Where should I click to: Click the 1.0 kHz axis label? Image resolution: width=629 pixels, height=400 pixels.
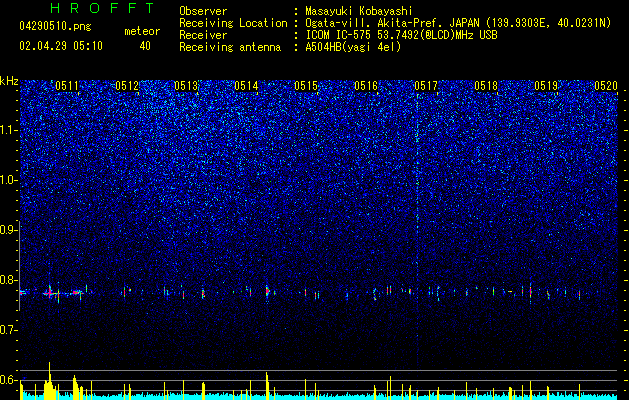click(x=8, y=180)
